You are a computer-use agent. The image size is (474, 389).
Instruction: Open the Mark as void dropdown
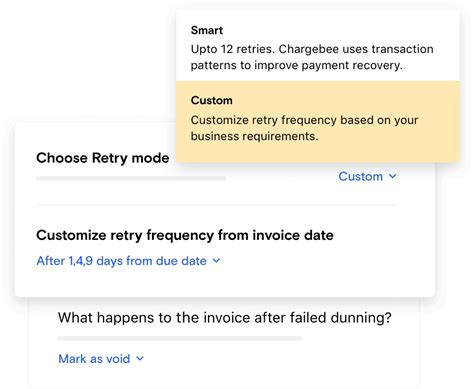tap(101, 359)
